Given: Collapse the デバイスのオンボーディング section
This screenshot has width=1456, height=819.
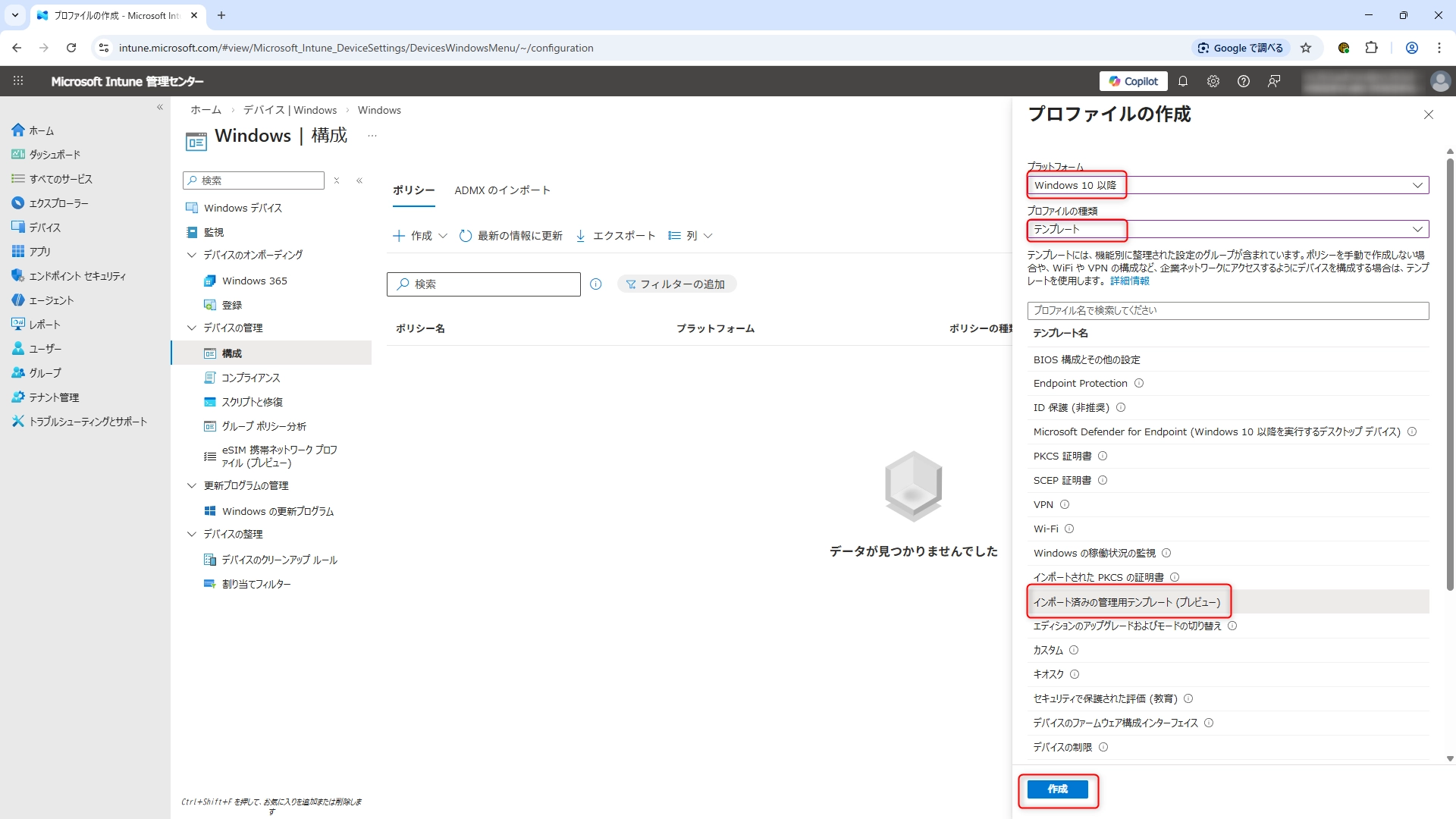Looking at the screenshot, I should coord(192,255).
